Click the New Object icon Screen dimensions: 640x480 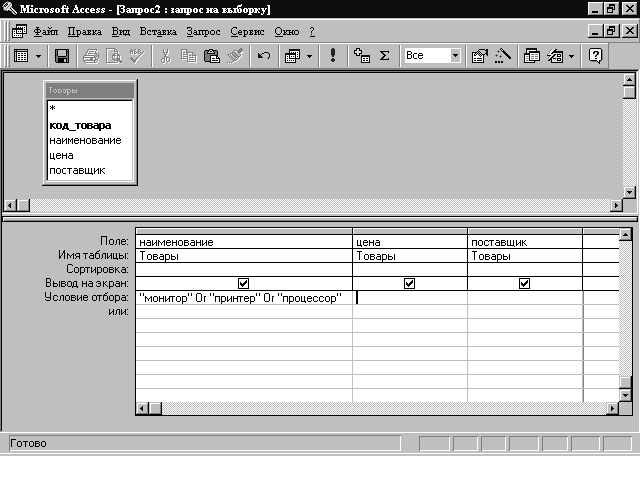555,56
